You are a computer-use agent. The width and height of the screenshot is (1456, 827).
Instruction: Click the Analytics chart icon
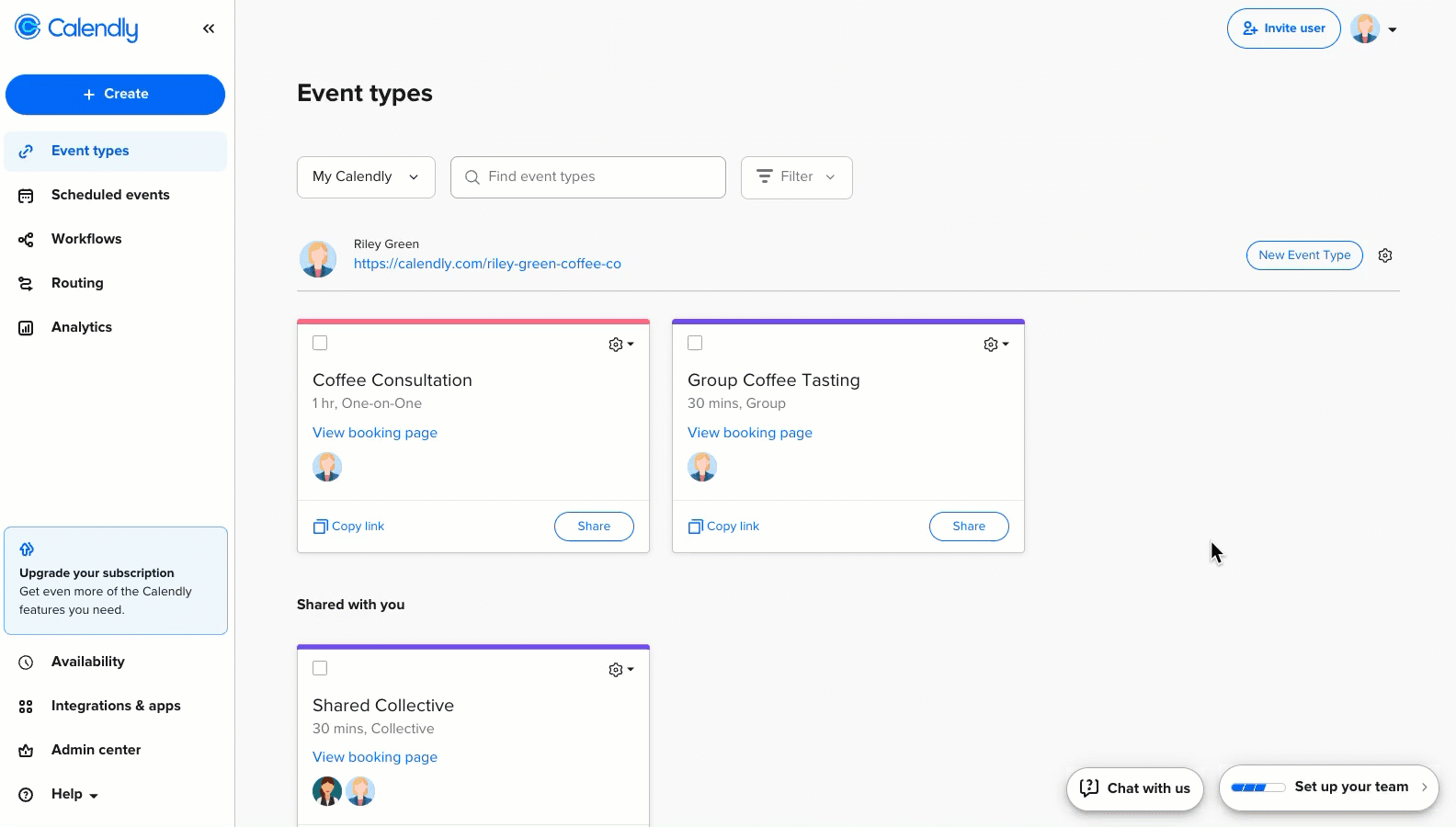point(26,328)
